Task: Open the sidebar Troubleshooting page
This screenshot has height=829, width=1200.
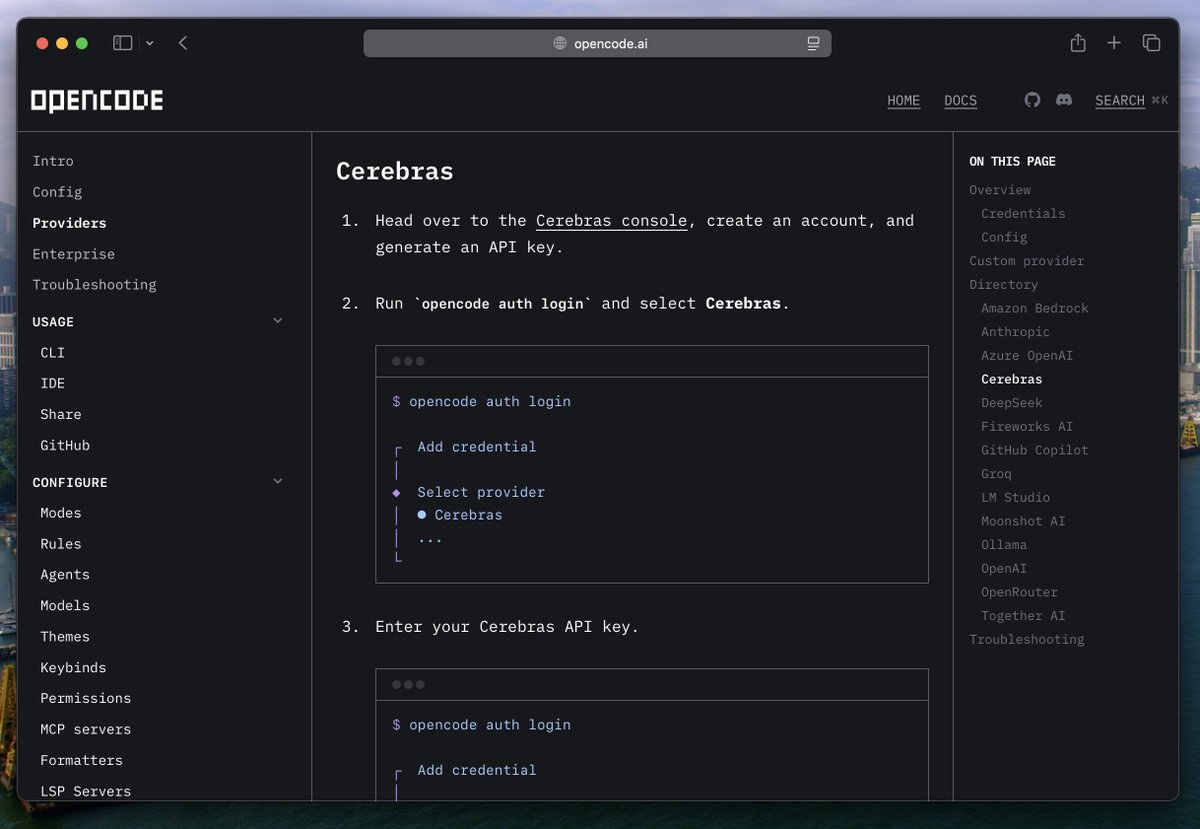Action: tap(94, 285)
